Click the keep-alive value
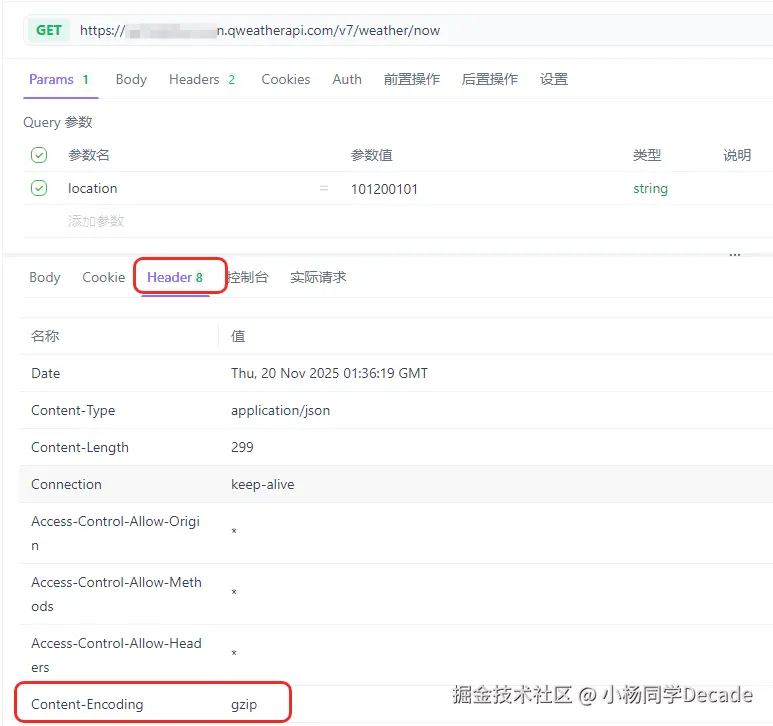This screenshot has width=773, height=726. click(x=262, y=484)
